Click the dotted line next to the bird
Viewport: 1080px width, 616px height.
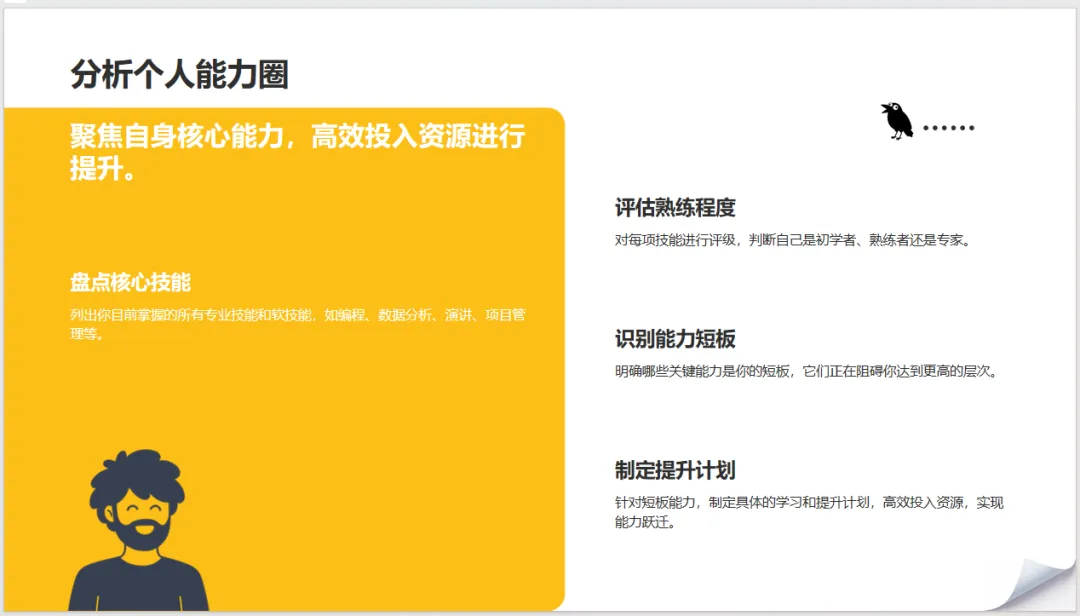pyautogui.click(x=950, y=127)
